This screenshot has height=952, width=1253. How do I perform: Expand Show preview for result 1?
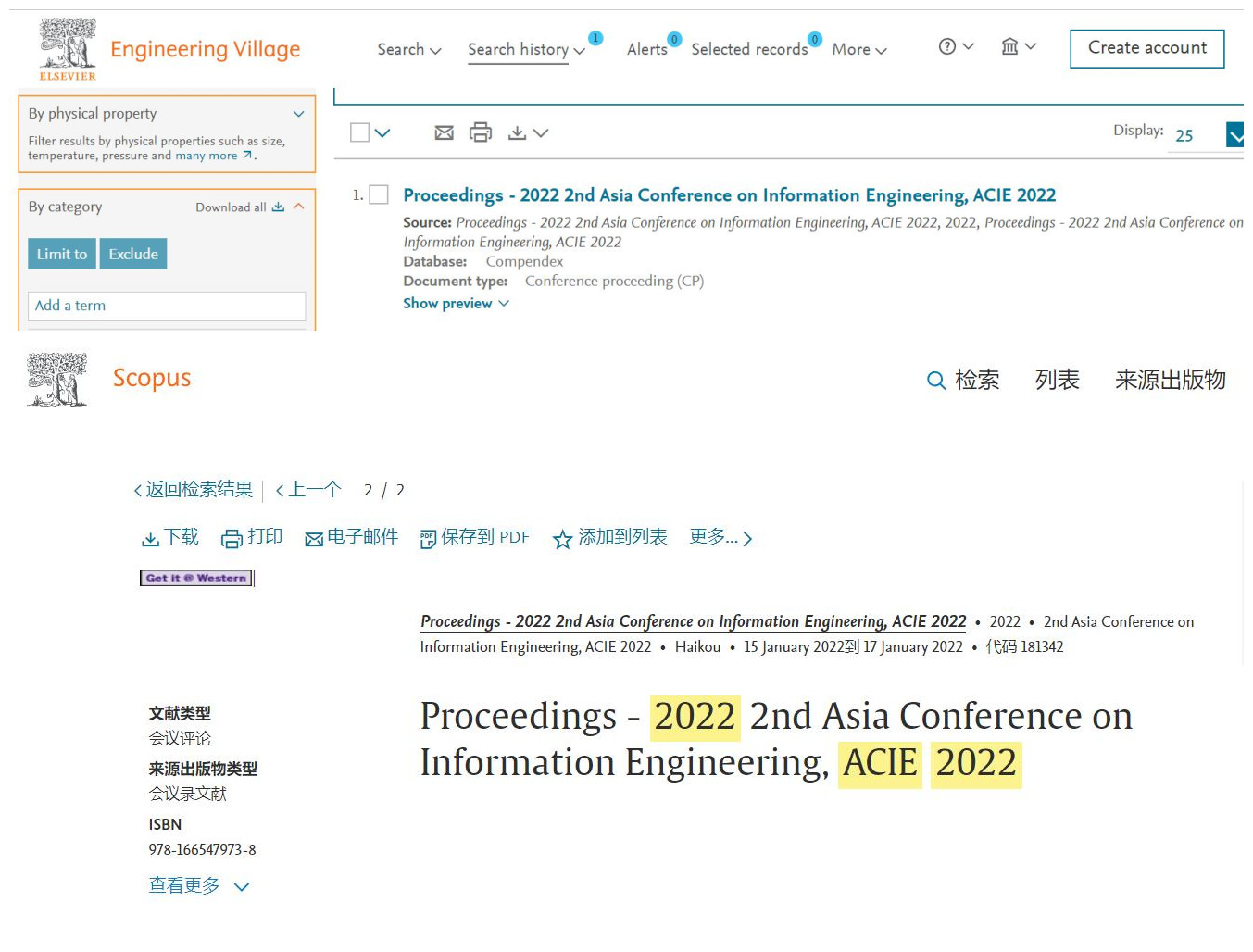pos(456,304)
